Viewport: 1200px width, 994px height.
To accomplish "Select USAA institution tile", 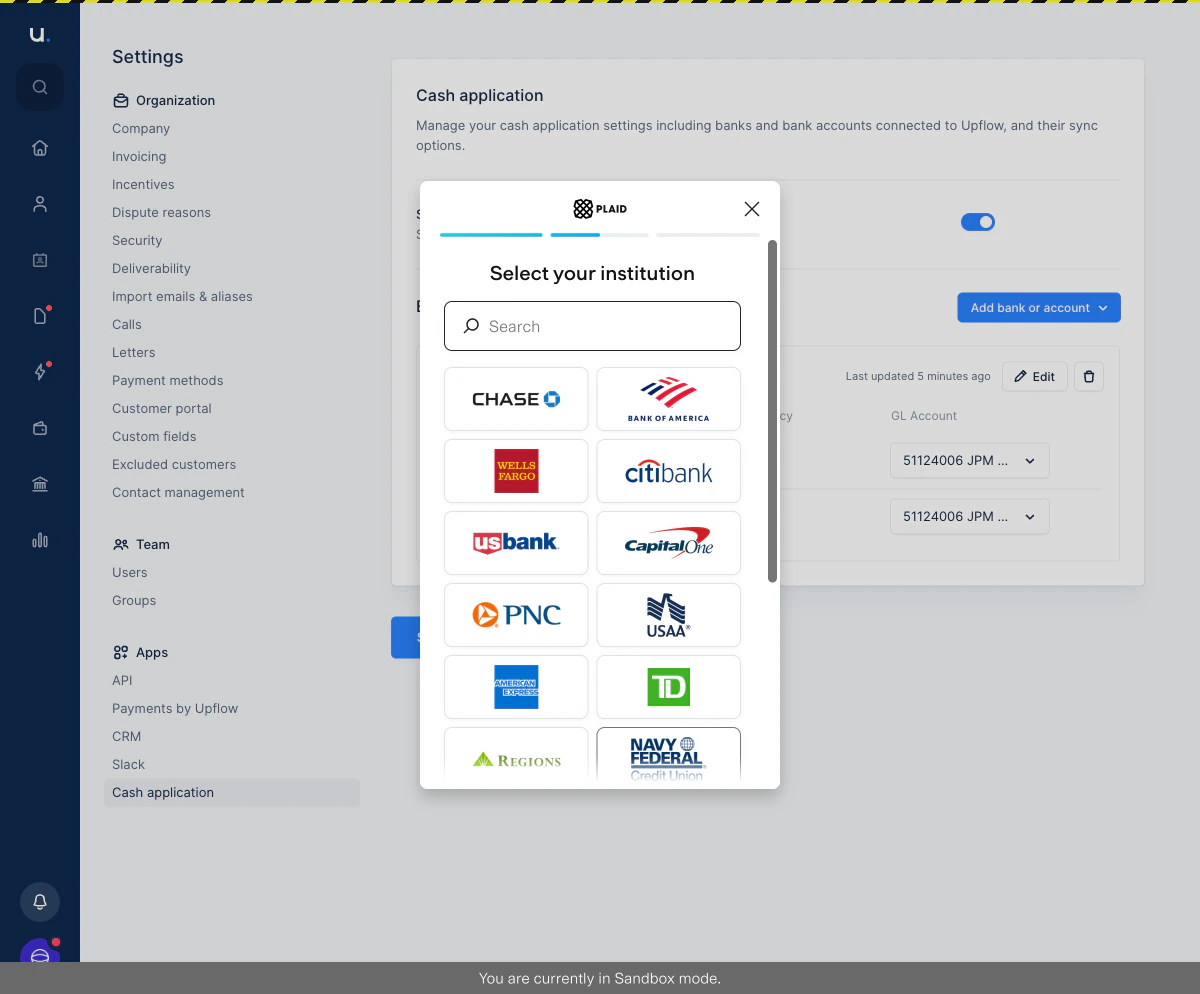I will point(669,615).
